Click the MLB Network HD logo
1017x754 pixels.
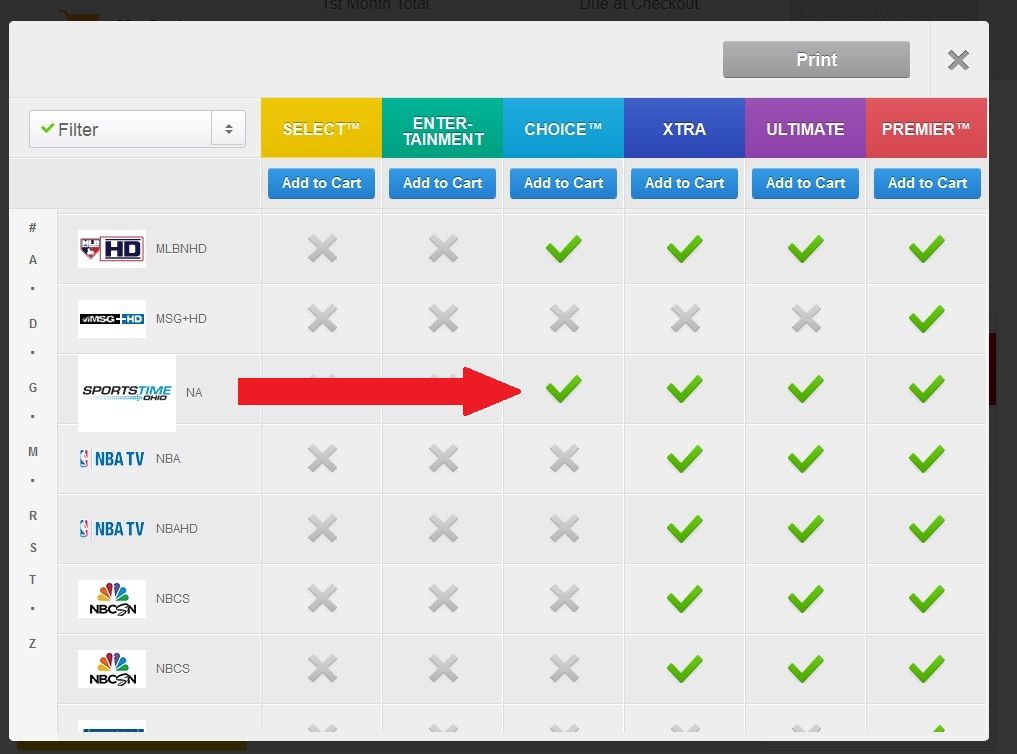tap(112, 248)
